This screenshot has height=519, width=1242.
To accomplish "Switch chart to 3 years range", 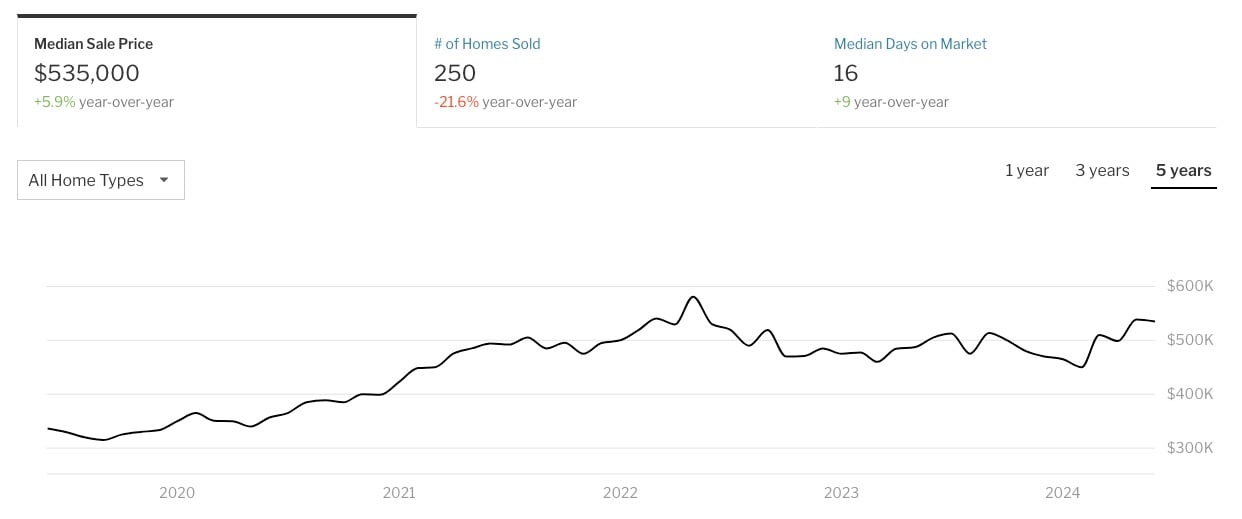I will 1102,171.
